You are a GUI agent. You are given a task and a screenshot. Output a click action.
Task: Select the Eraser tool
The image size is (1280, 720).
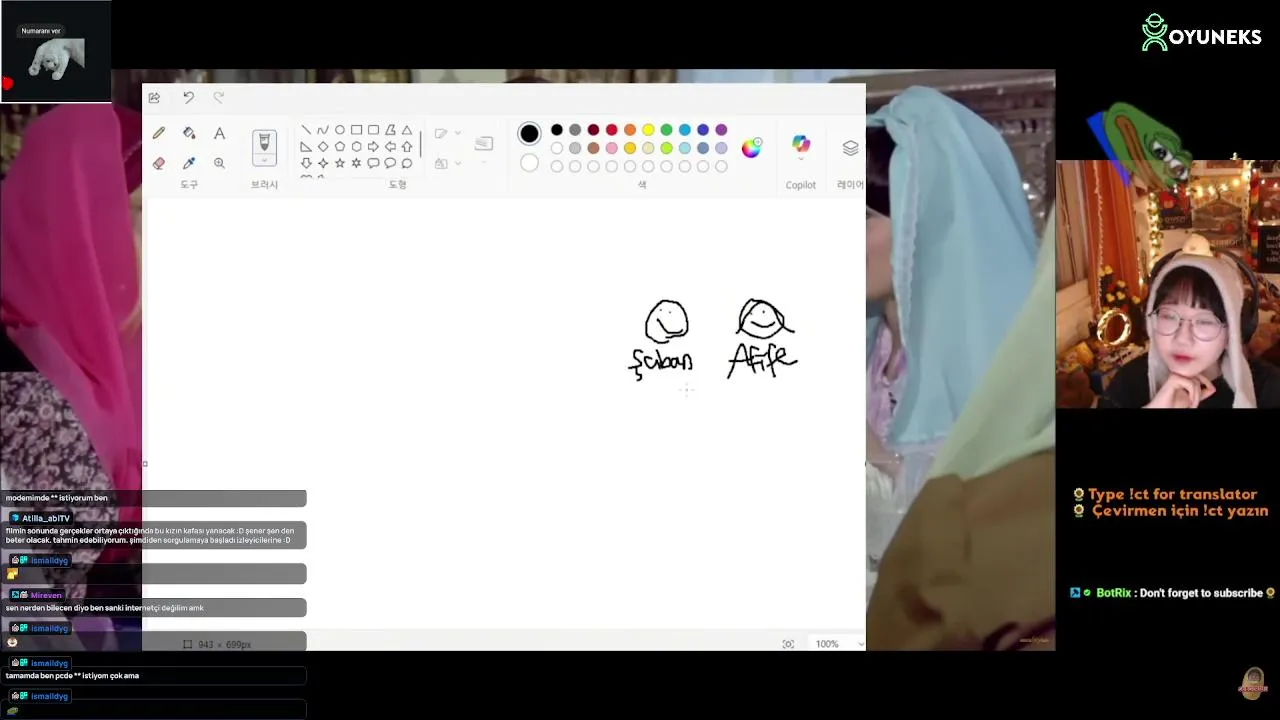point(159,163)
